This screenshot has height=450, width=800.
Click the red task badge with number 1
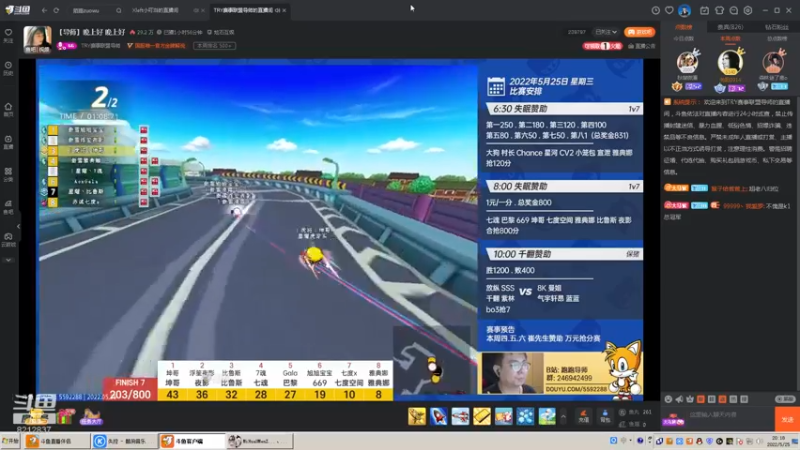point(603,46)
